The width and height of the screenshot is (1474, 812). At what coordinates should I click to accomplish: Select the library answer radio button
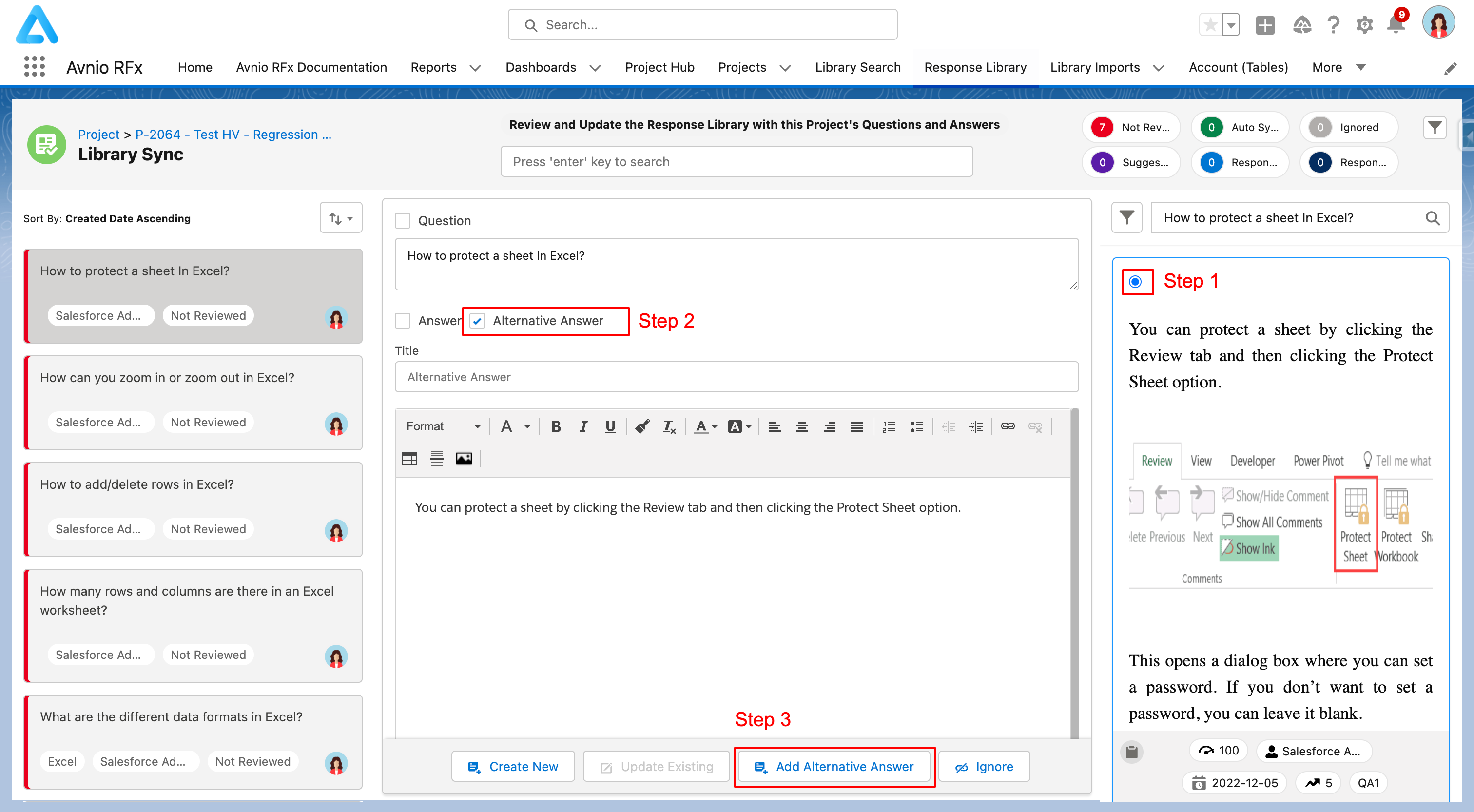1135,281
